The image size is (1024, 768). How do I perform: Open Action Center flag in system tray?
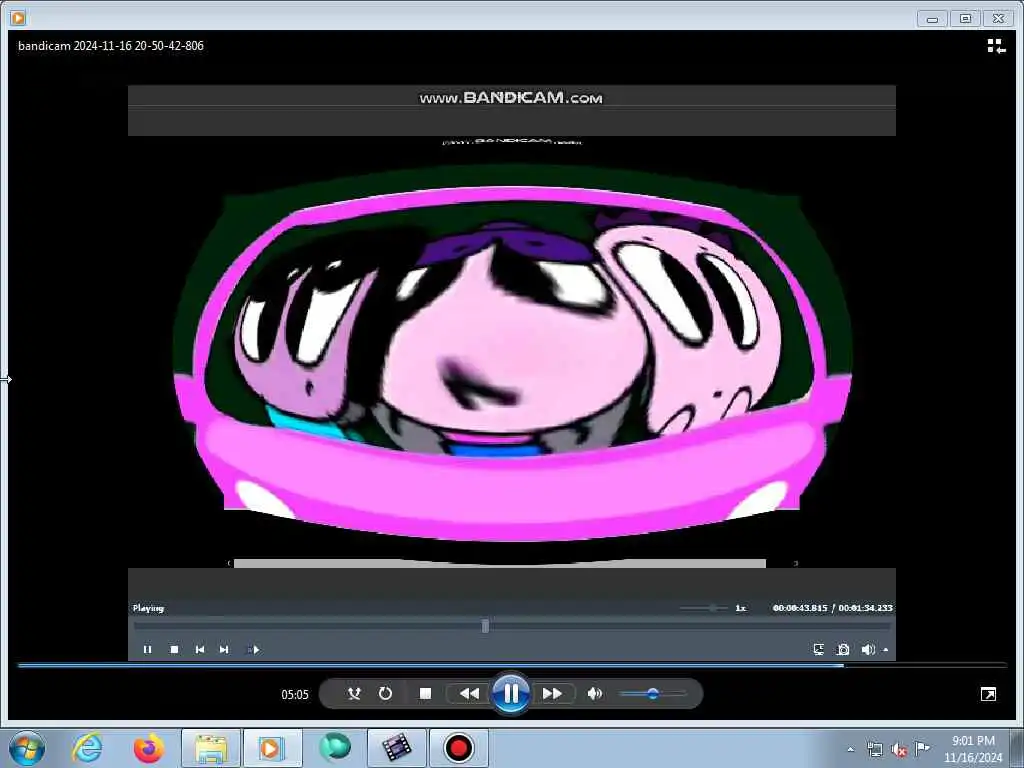pyautogui.click(x=922, y=748)
